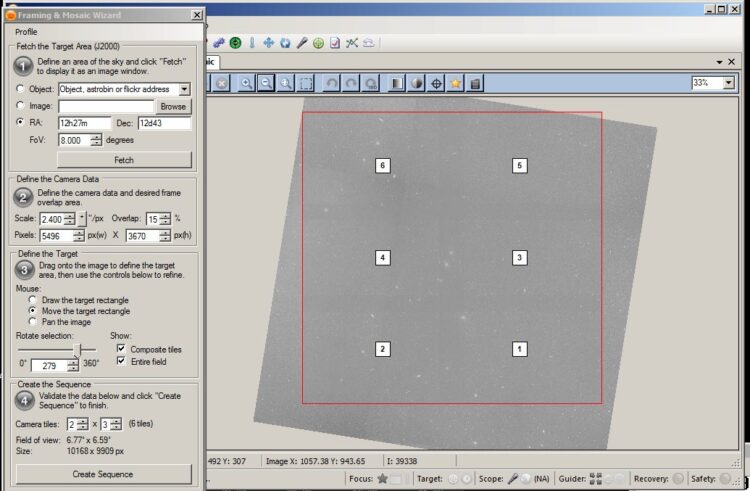Select Pan the image option
Image resolution: width=750 pixels, height=491 pixels.
click(33, 322)
